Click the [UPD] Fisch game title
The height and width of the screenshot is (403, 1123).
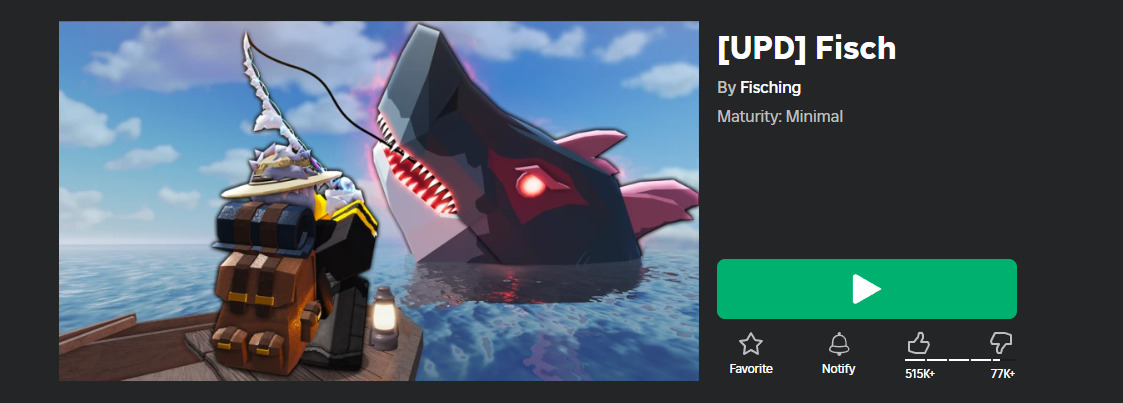pos(806,49)
